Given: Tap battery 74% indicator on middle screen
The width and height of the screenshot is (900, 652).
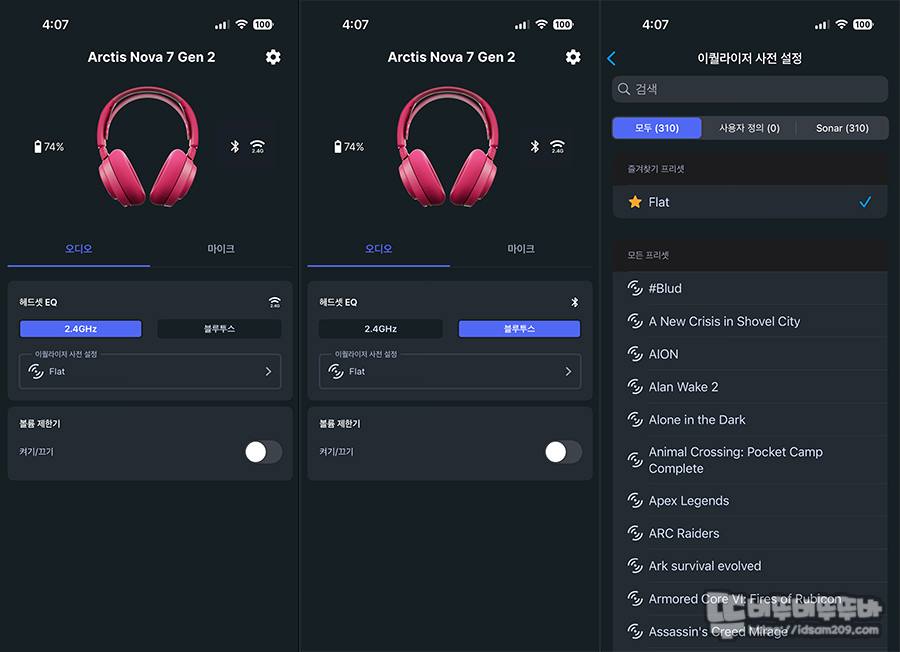Looking at the screenshot, I should click(x=349, y=147).
